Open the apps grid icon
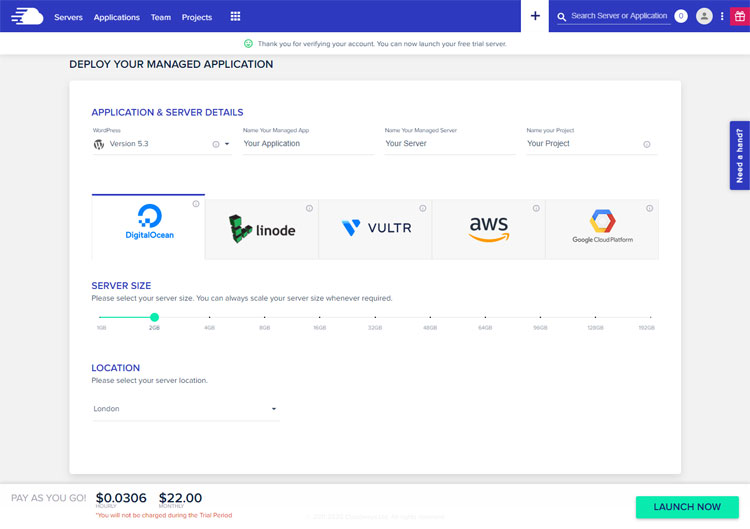Viewport: 750px width, 529px height. click(235, 16)
